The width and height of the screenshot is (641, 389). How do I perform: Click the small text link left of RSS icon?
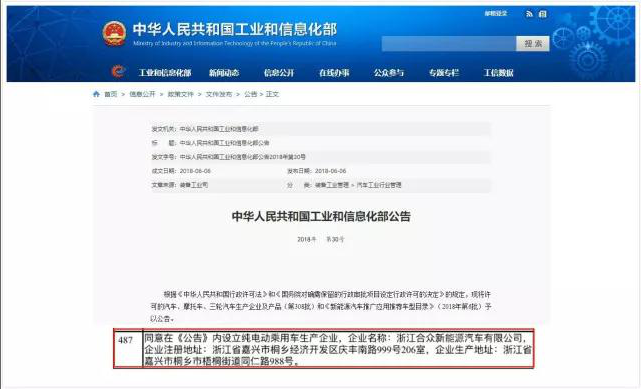click(496, 13)
